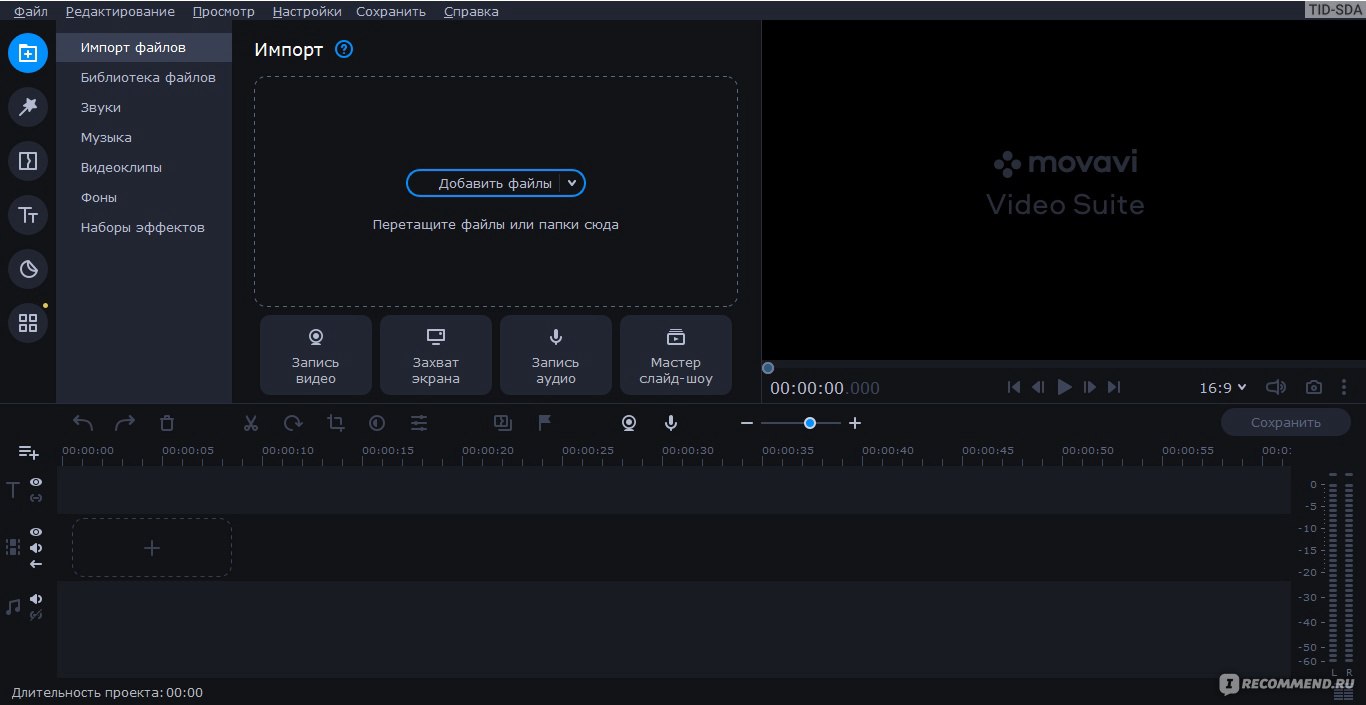Click the Rotate clip icon
Screen dimensions: 1366x705
(293, 423)
